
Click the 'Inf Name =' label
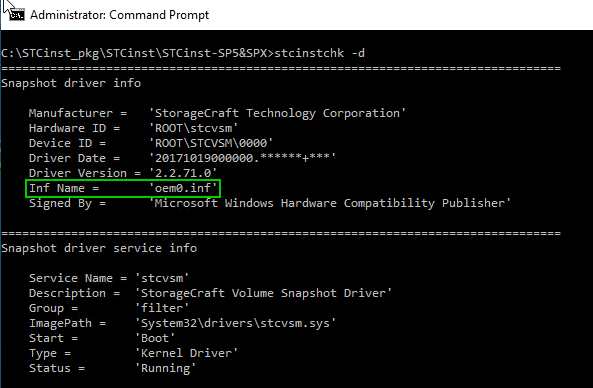point(64,188)
